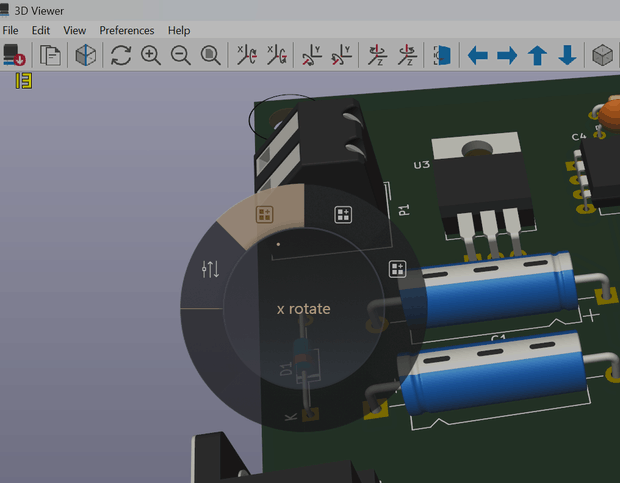Rotate X counterclockwise
Screen dimensions: 620x483
tap(276, 55)
